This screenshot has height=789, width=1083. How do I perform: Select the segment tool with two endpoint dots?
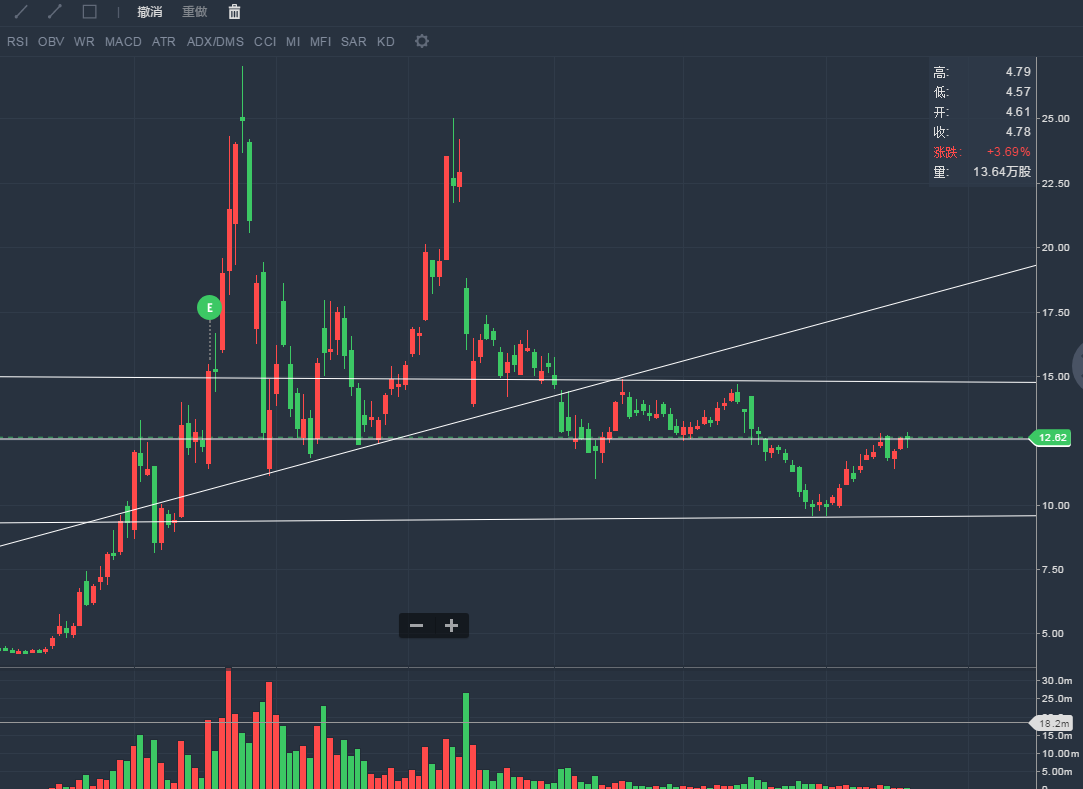coord(55,12)
